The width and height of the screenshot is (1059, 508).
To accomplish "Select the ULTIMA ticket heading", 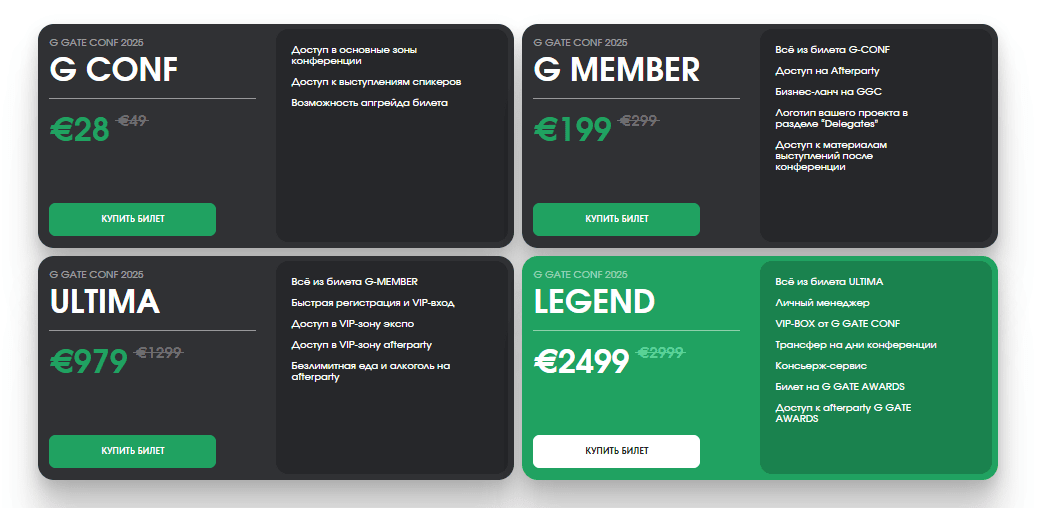I will click(105, 302).
